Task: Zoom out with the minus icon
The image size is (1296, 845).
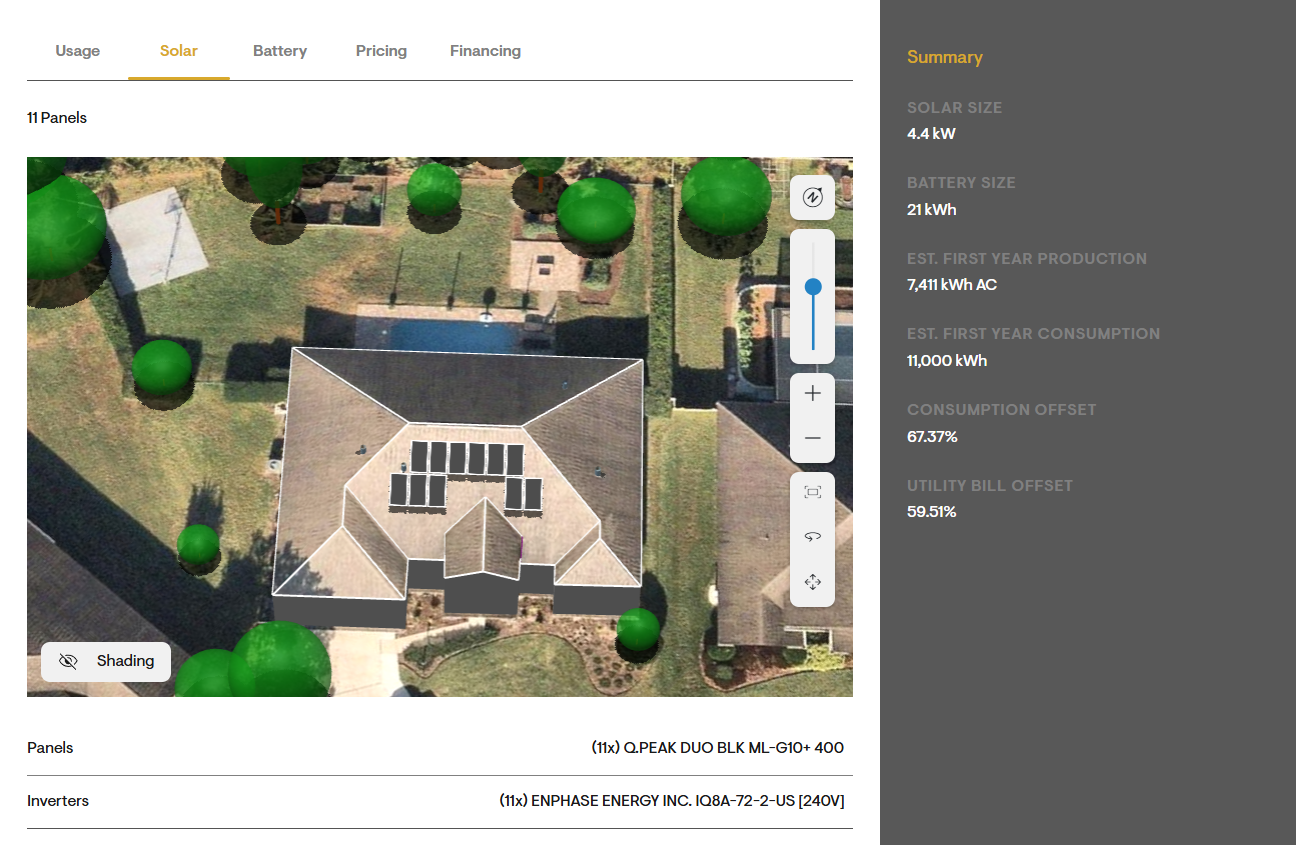Action: (x=812, y=438)
